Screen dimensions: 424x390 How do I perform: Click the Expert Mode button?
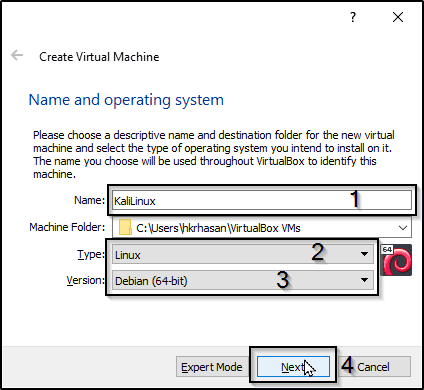tap(212, 367)
